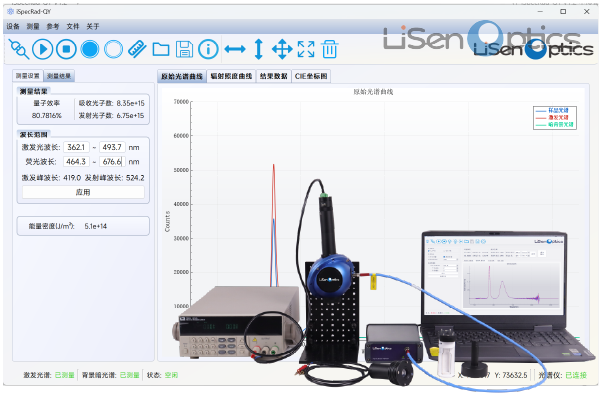The height and width of the screenshot is (397, 600).
Task: Open file with the folder icon
Action: [161, 49]
